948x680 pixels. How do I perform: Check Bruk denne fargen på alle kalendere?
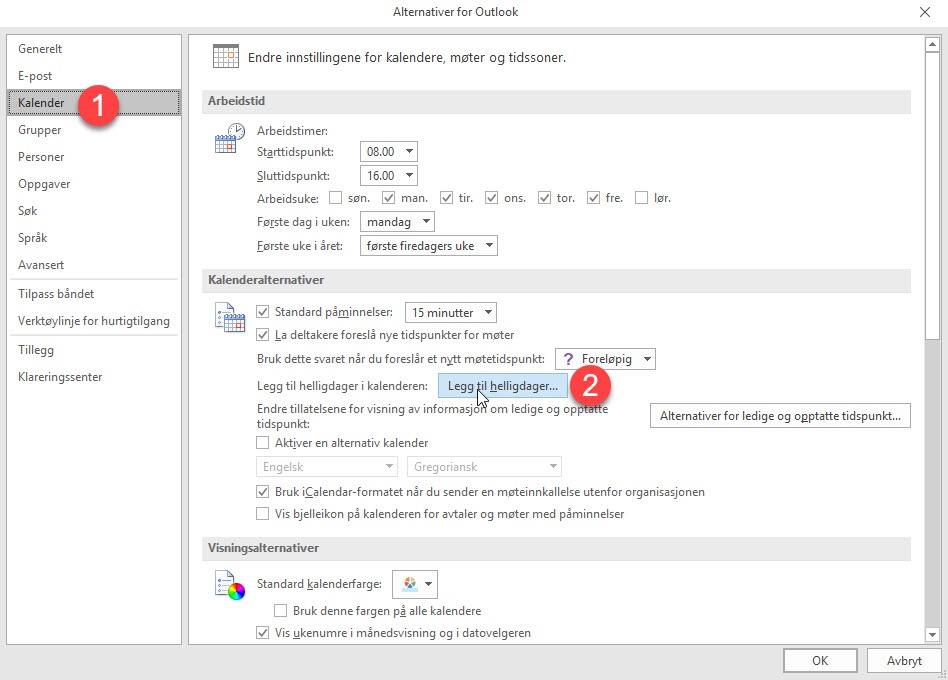[281, 610]
